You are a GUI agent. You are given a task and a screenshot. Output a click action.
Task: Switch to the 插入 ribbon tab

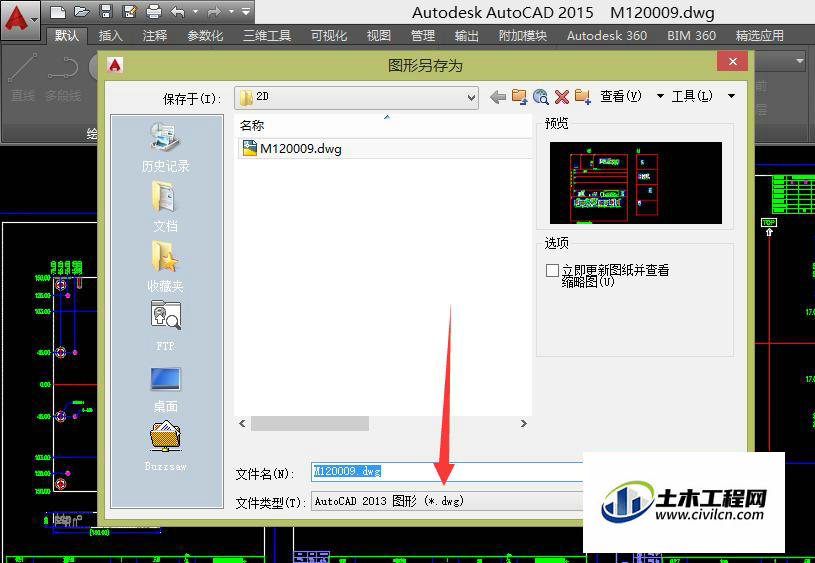pos(111,35)
